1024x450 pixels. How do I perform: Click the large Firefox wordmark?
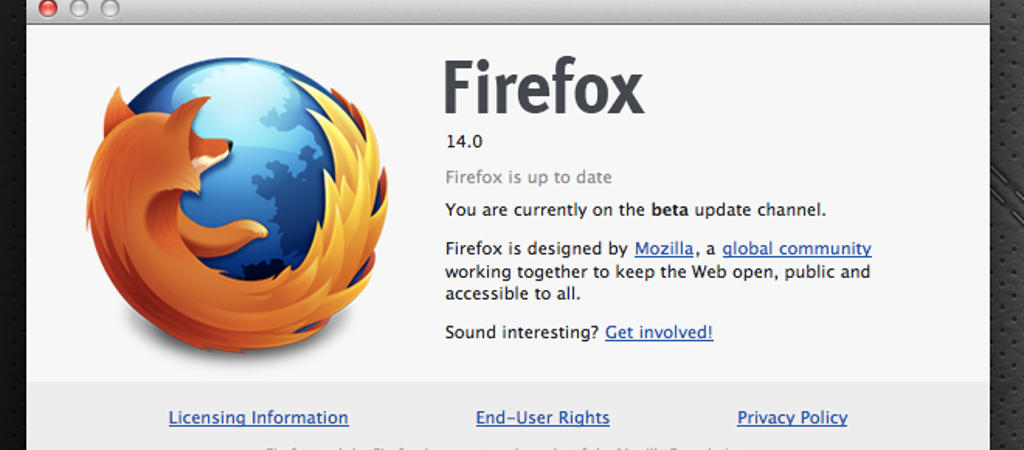(545, 86)
